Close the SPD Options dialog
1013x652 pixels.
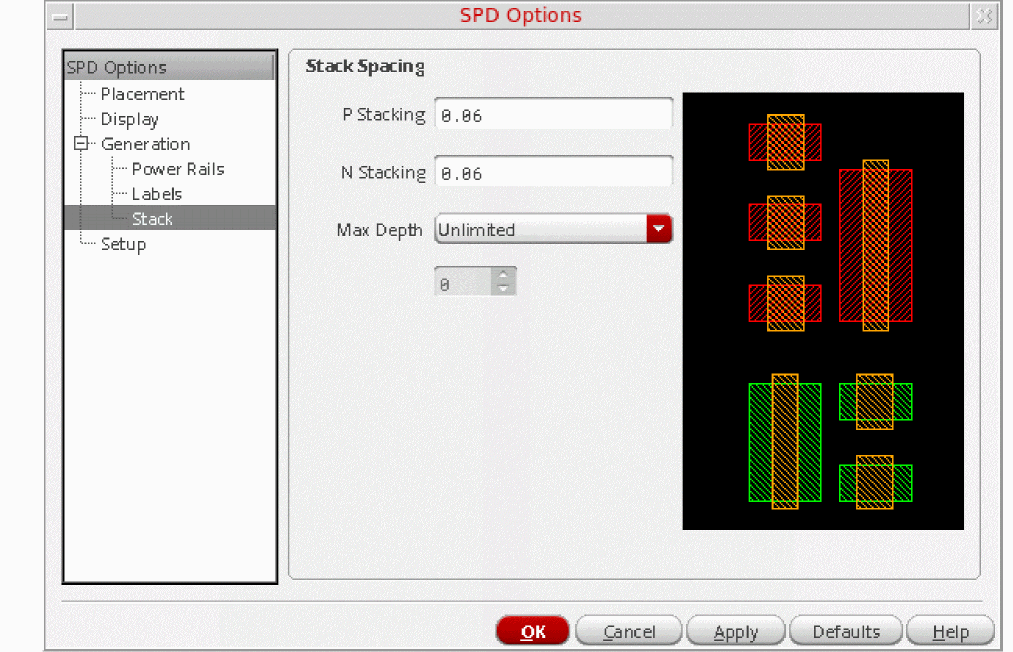pos(985,17)
